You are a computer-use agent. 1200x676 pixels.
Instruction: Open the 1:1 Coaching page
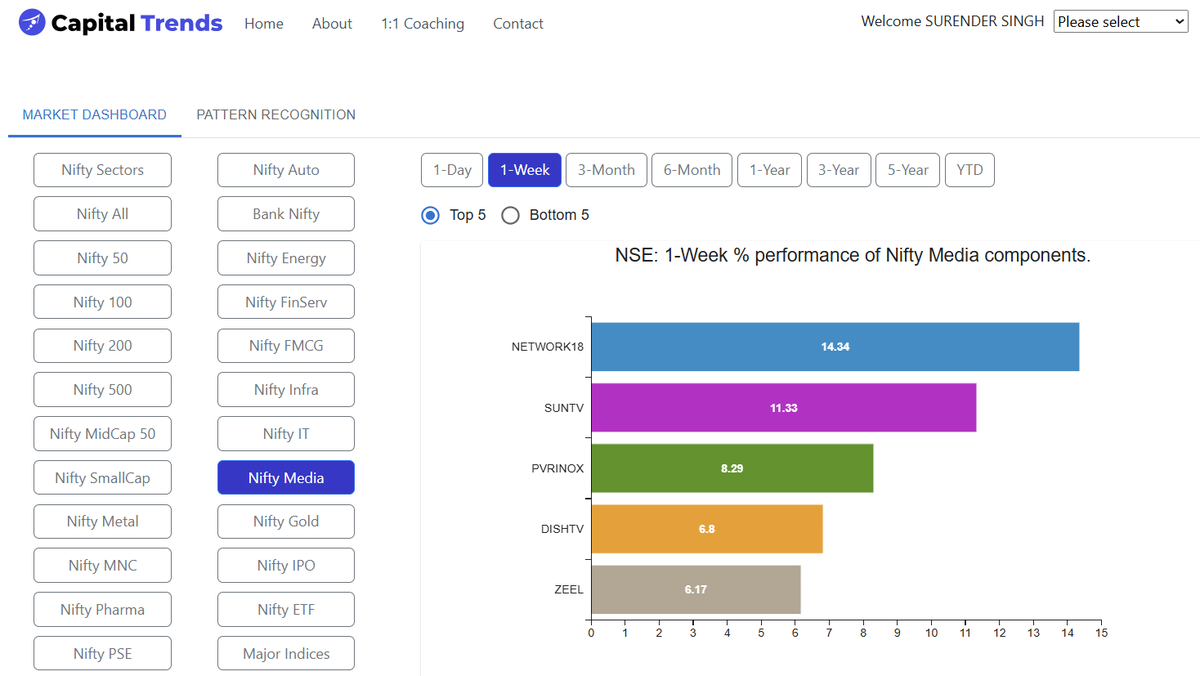point(422,23)
